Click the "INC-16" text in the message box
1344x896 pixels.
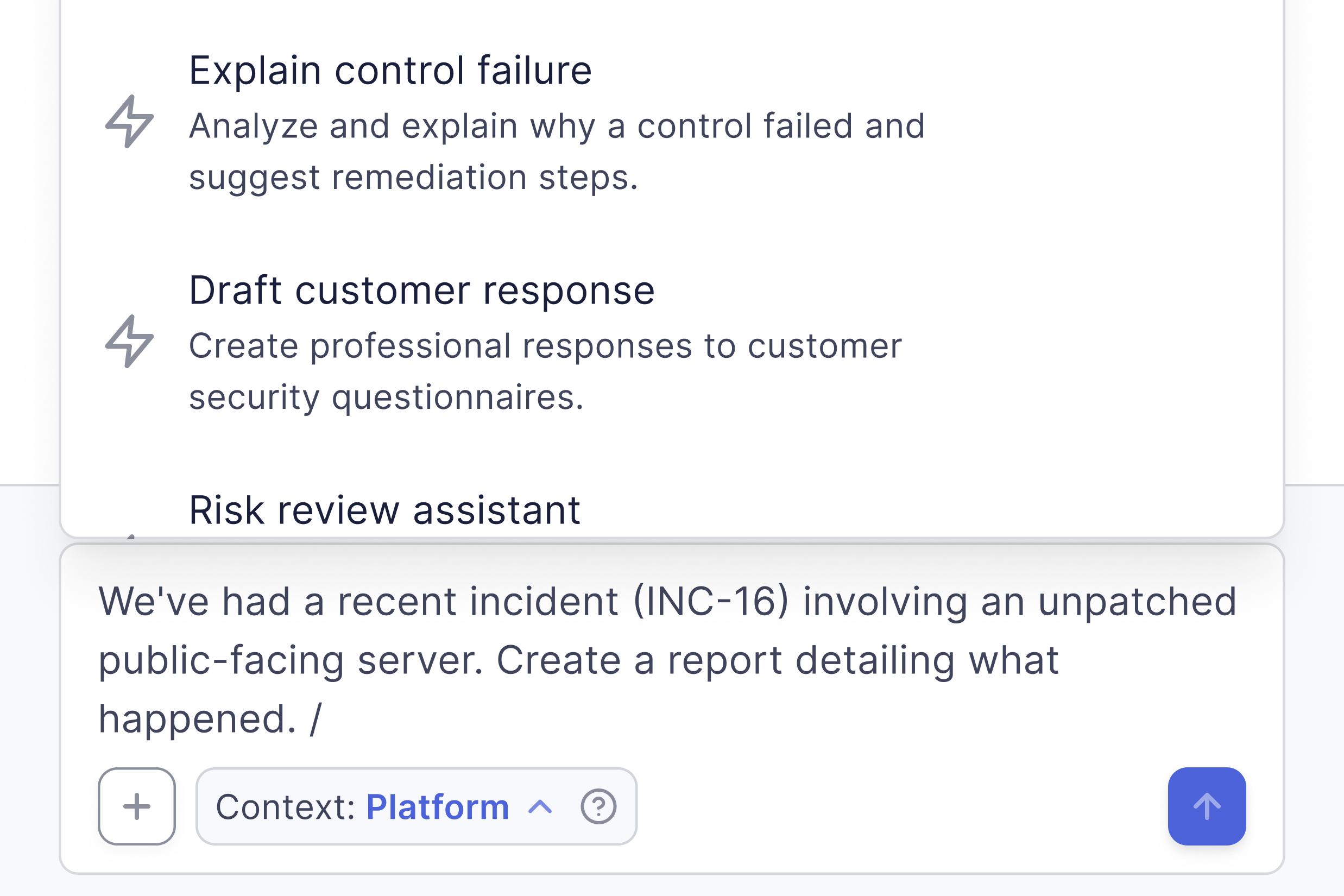(711, 602)
